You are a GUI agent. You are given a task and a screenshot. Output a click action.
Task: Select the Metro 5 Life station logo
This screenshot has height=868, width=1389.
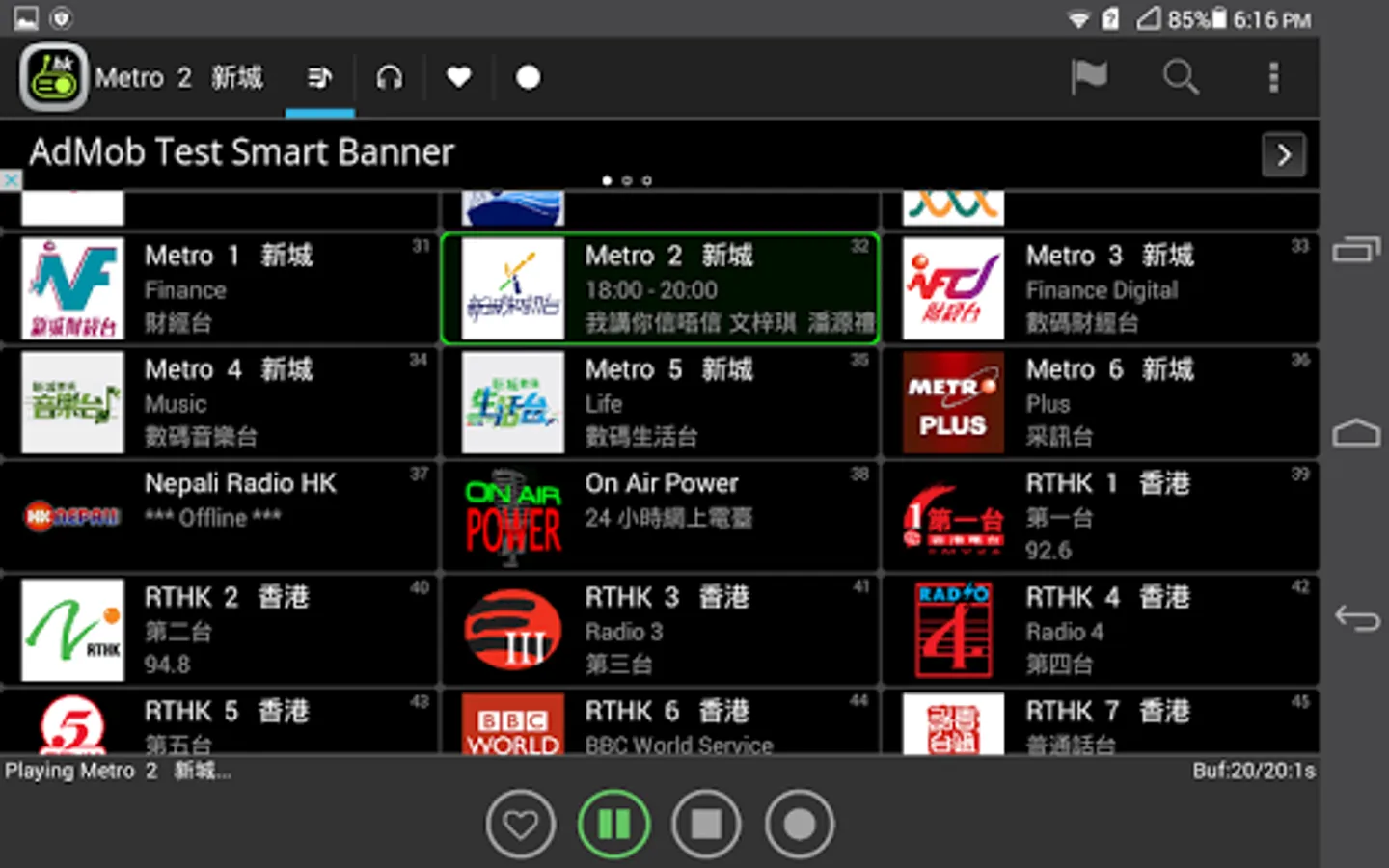[513, 402]
